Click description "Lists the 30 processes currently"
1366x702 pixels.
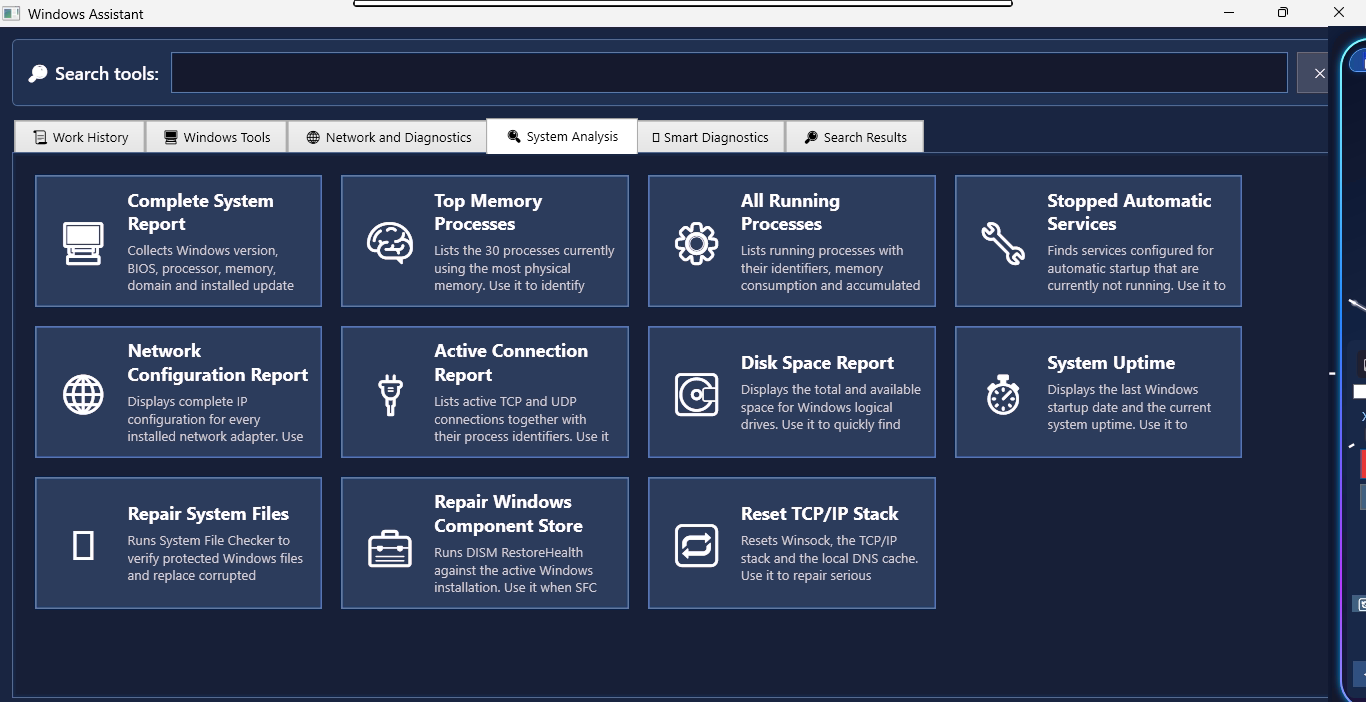click(524, 268)
